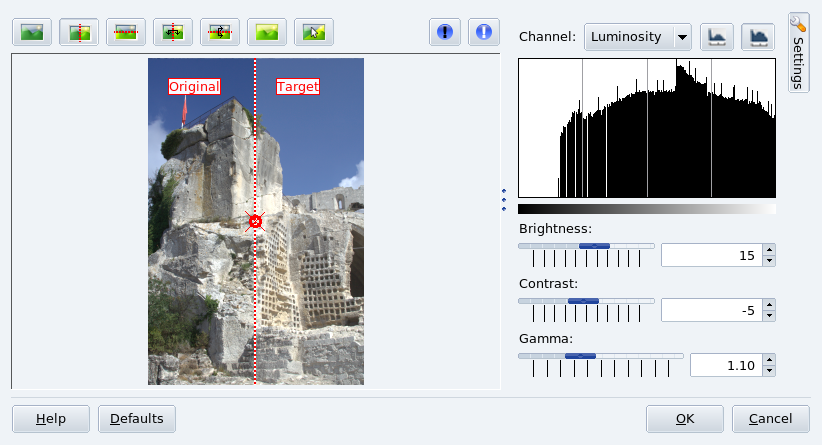This screenshot has height=445, width=822.
Task: Select vertical split preview mode icon
Action: (79, 32)
